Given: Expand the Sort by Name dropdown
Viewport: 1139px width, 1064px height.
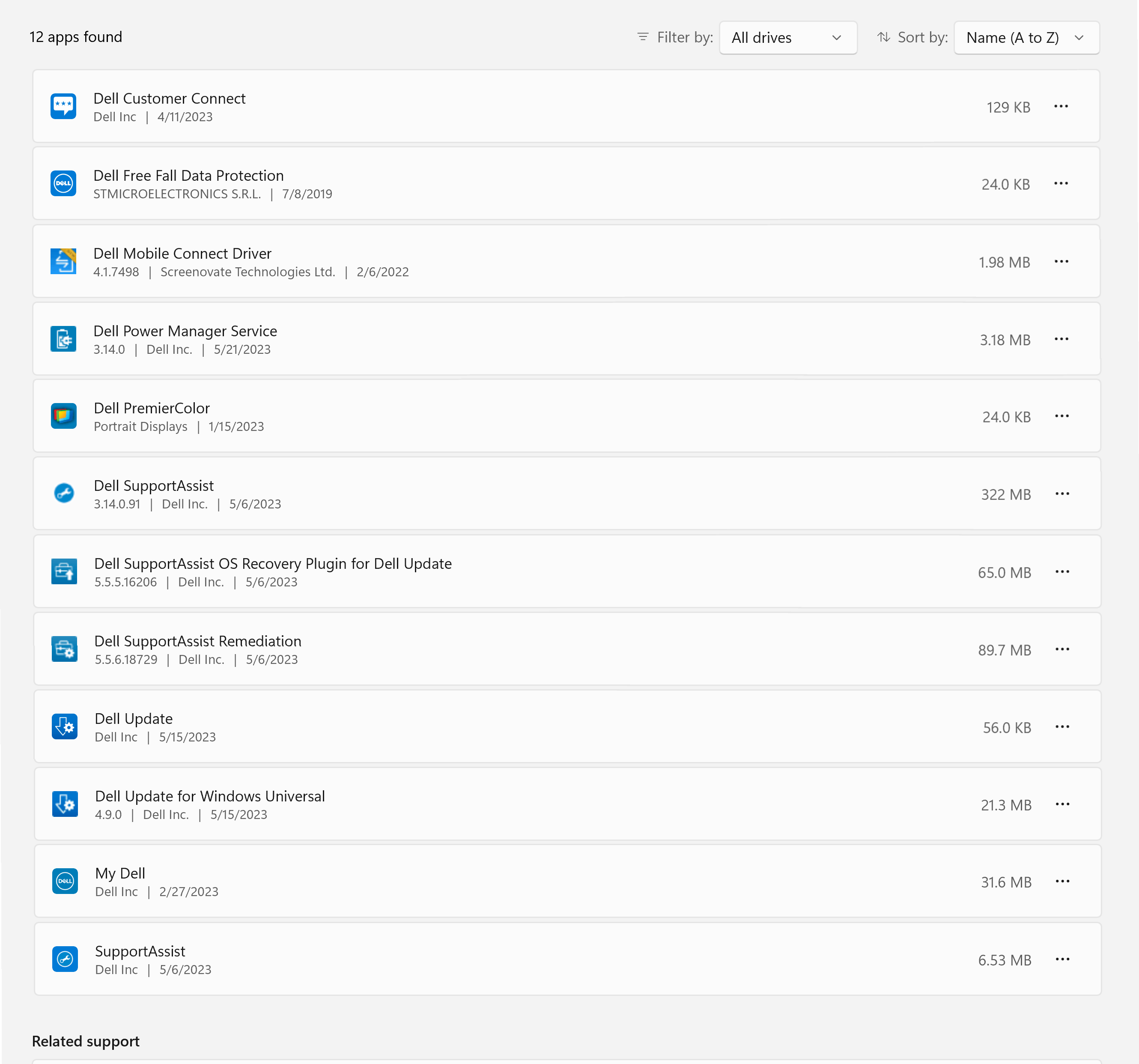Looking at the screenshot, I should coord(1025,37).
